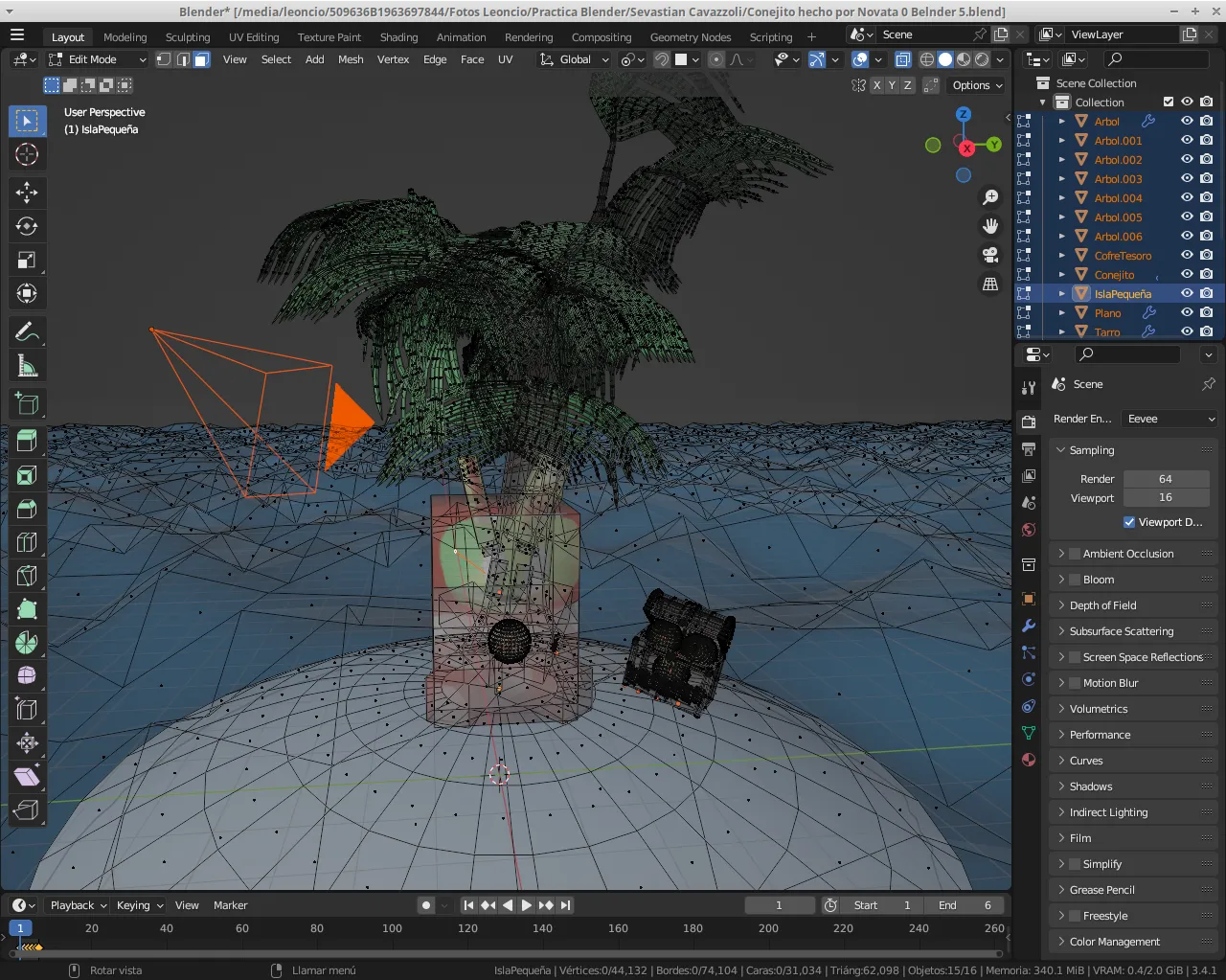Select the Loop Cut tool
The height and width of the screenshot is (980, 1226).
point(27,542)
